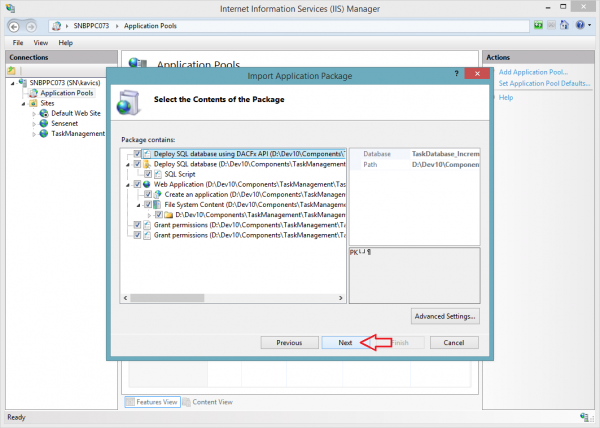
Task: Click the TaskManagement site globe icon
Action: point(44,133)
